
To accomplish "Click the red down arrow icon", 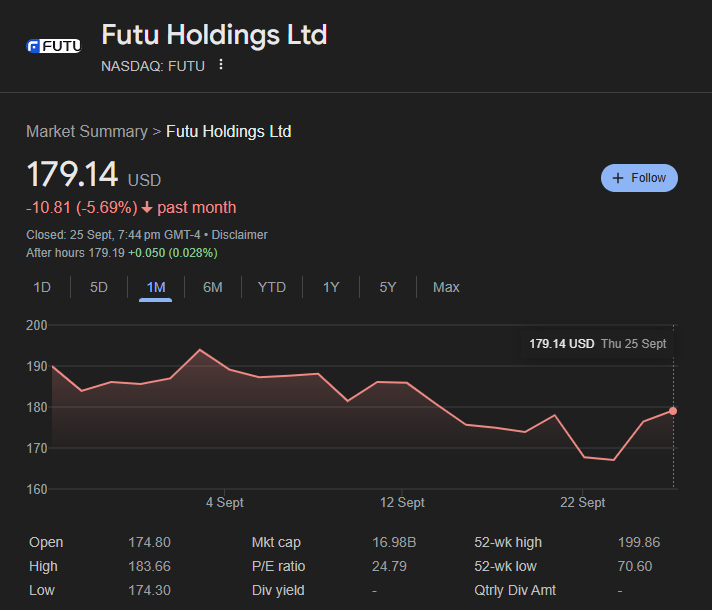I will pos(147,208).
